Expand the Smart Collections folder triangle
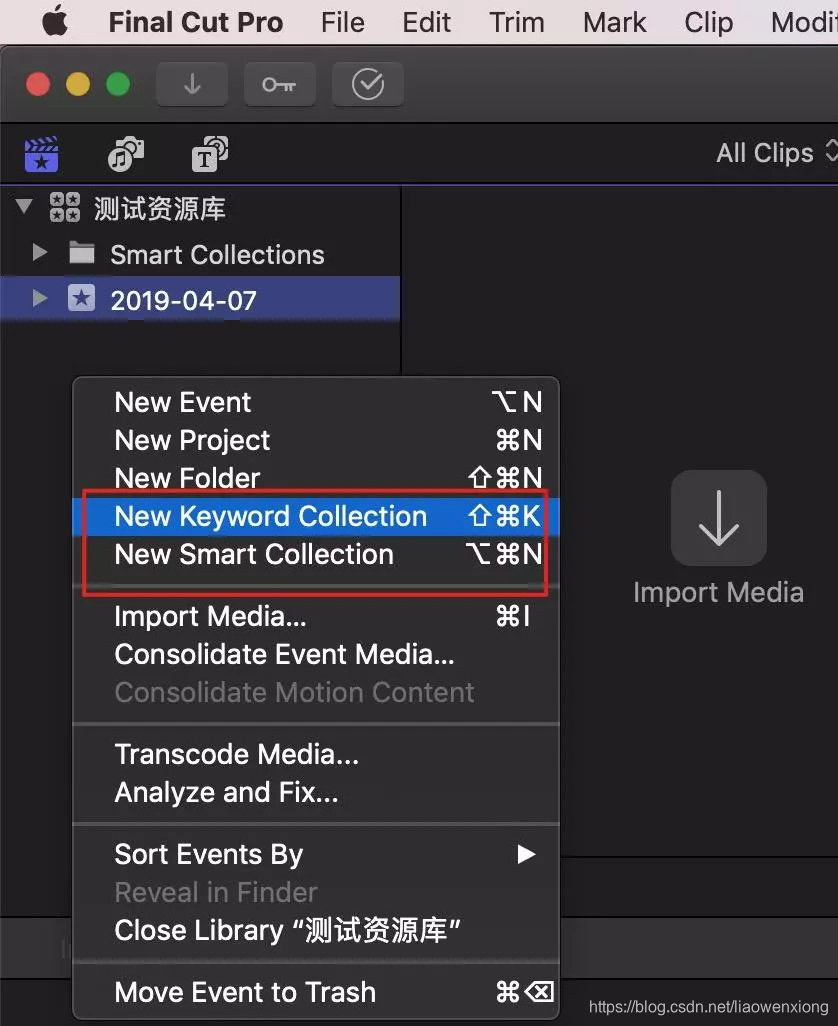The image size is (838, 1026). (40, 253)
